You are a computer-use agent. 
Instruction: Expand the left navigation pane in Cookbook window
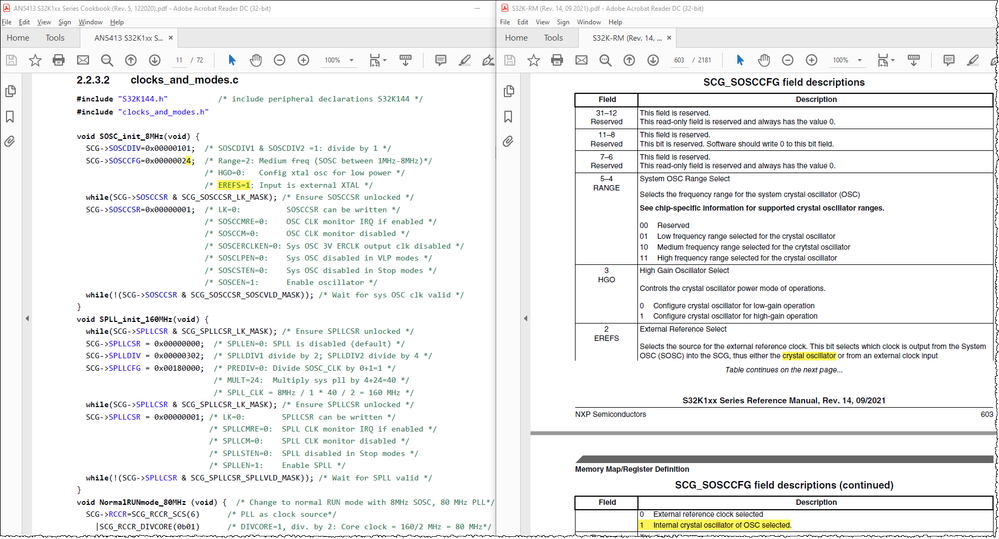coord(27,318)
